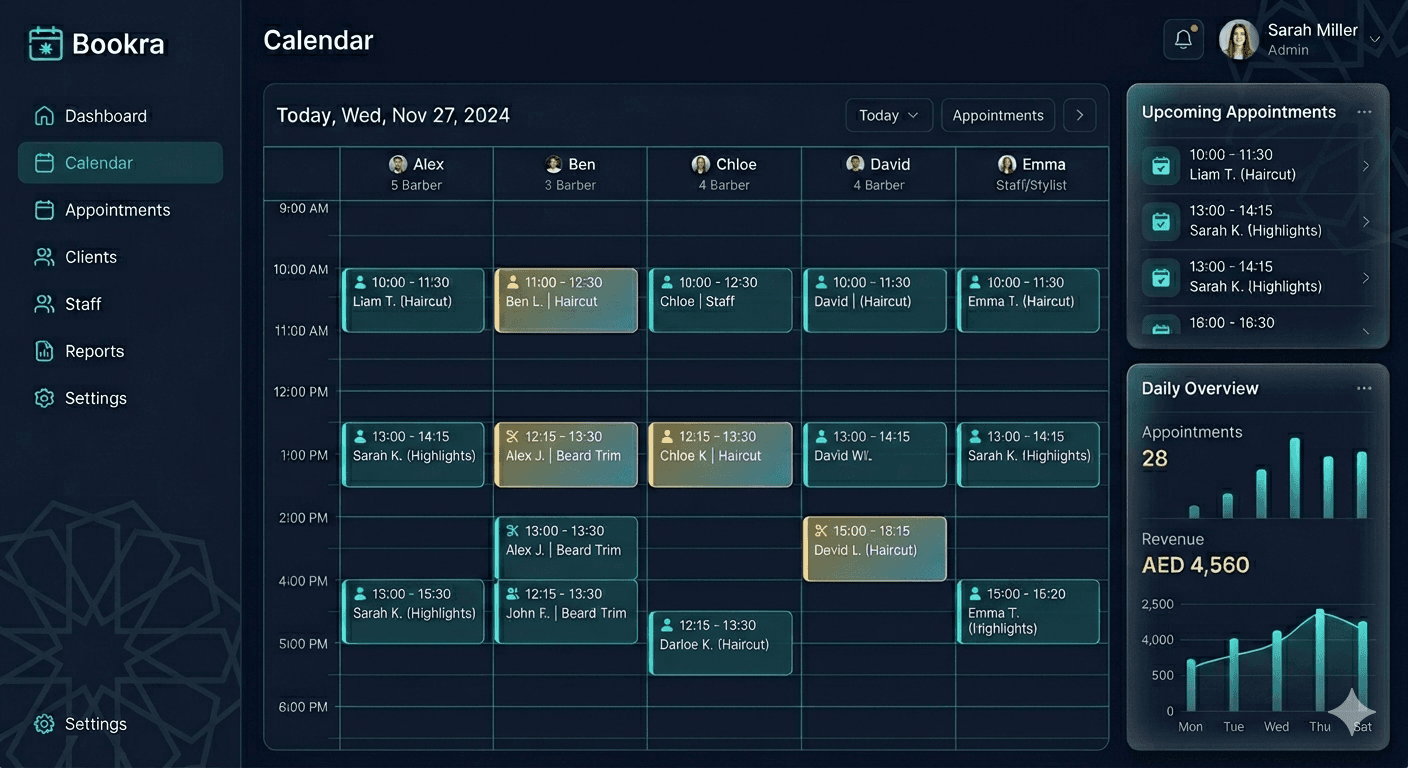Select Emma T. (Highlights) 15:00 - 15:20 card
1408x768 pixels.
tap(1028, 612)
